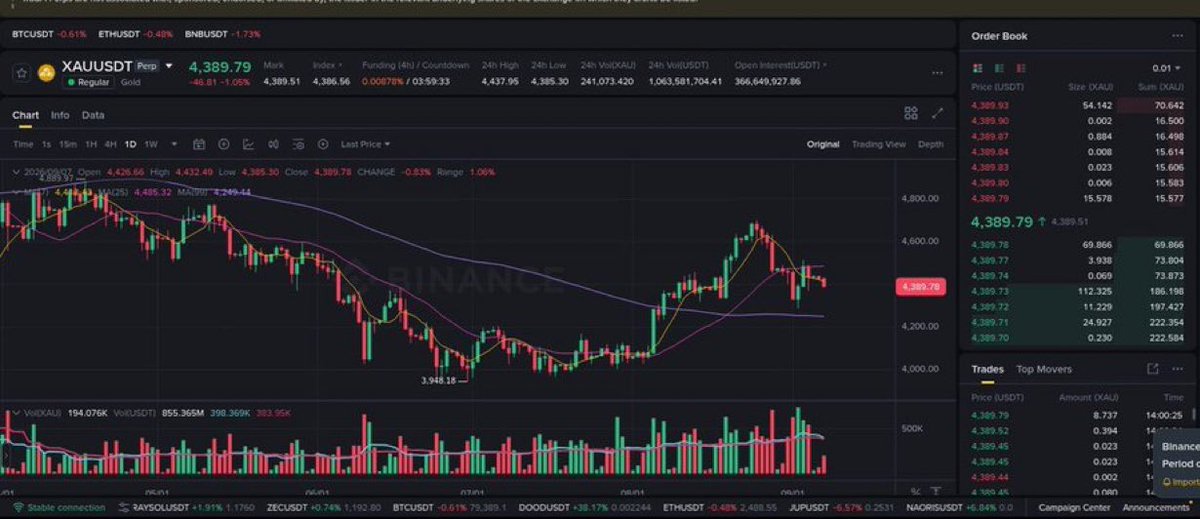
Task: Open the XAUUSDT pair selector dropdown arrow
Action: (x=169, y=66)
